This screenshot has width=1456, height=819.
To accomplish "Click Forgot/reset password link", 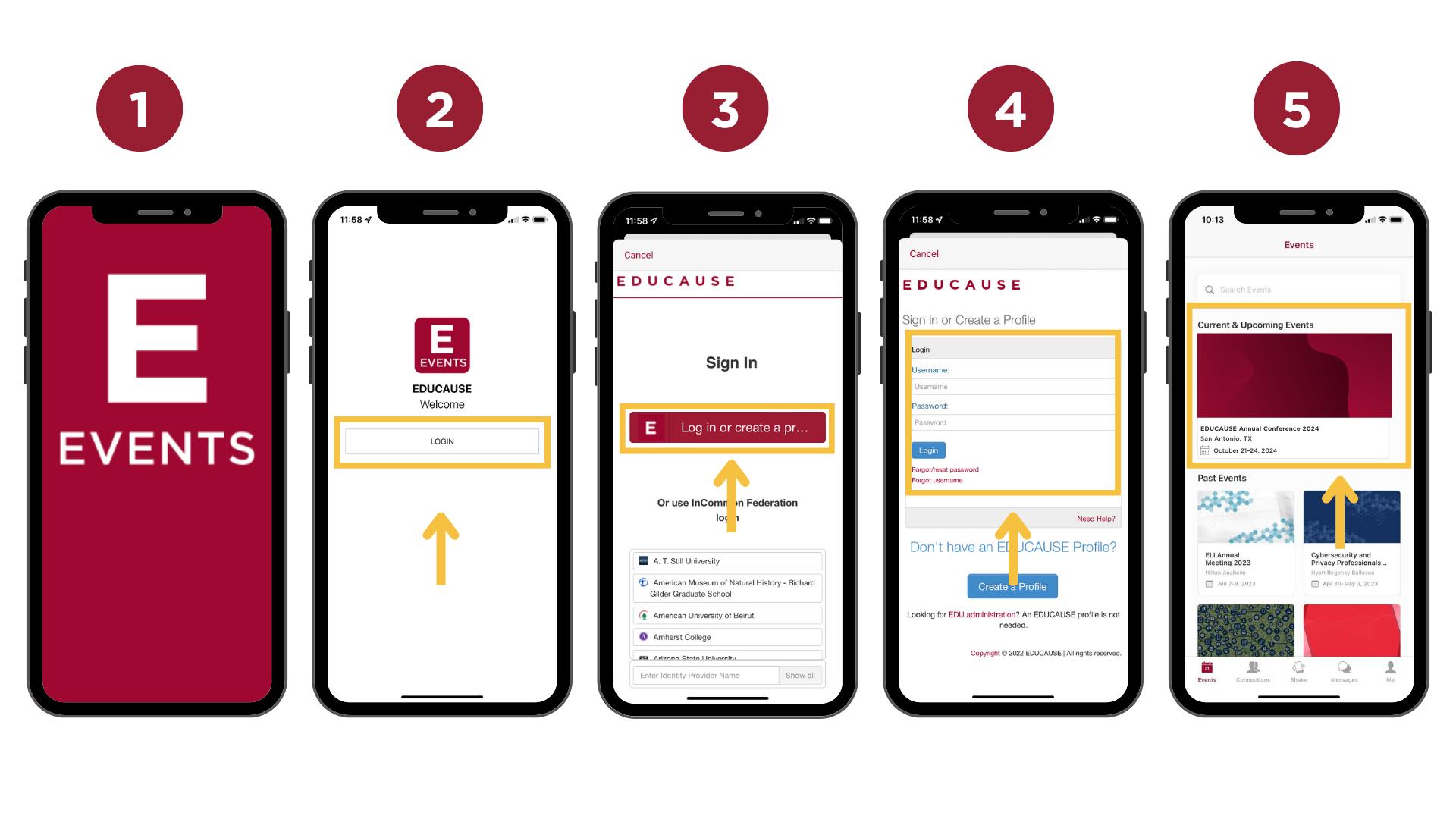I will (944, 469).
